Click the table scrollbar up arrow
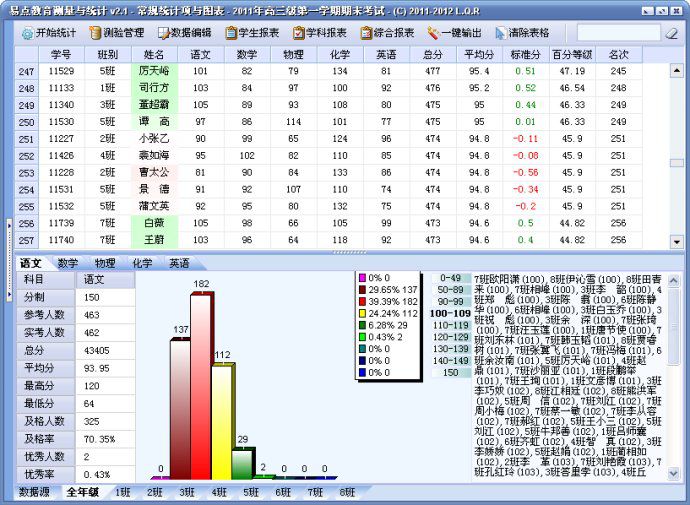 [676, 71]
